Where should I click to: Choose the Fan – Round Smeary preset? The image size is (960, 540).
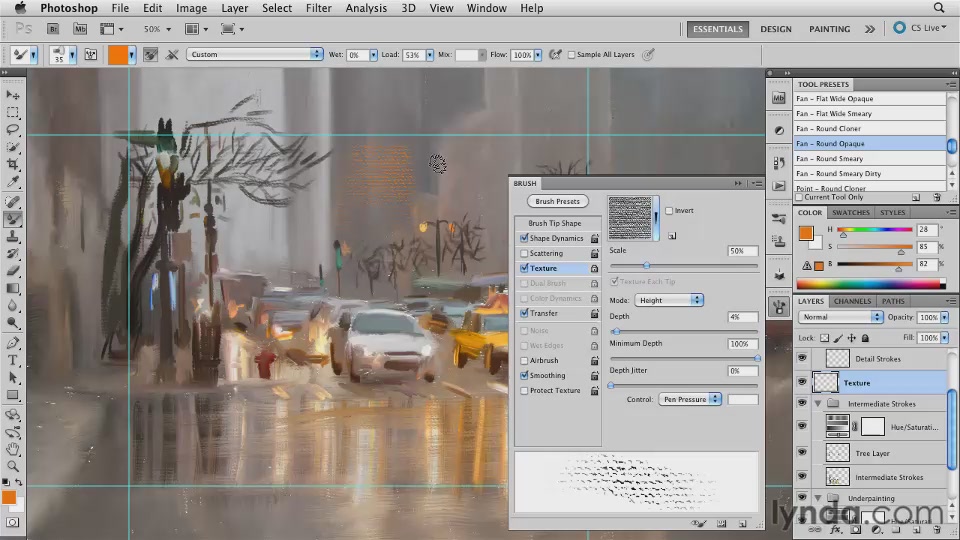click(x=869, y=159)
